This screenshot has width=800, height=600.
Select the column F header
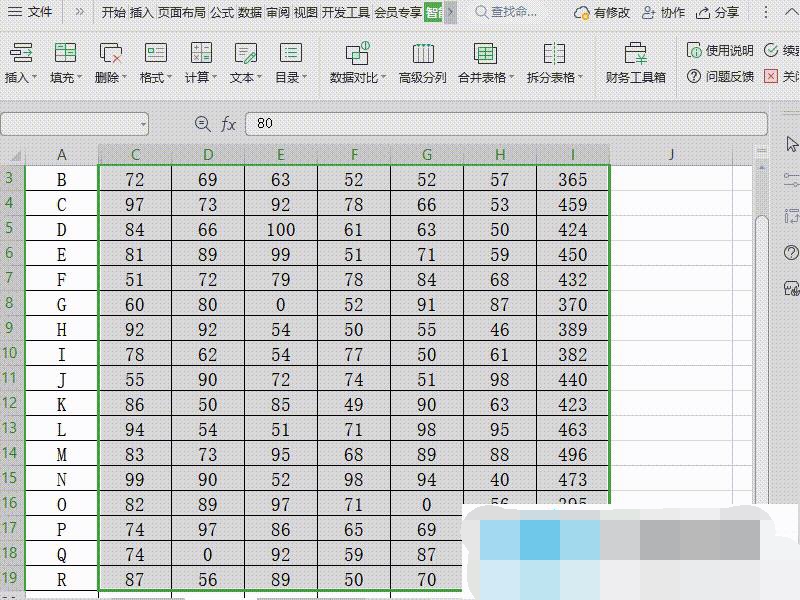pyautogui.click(x=354, y=154)
